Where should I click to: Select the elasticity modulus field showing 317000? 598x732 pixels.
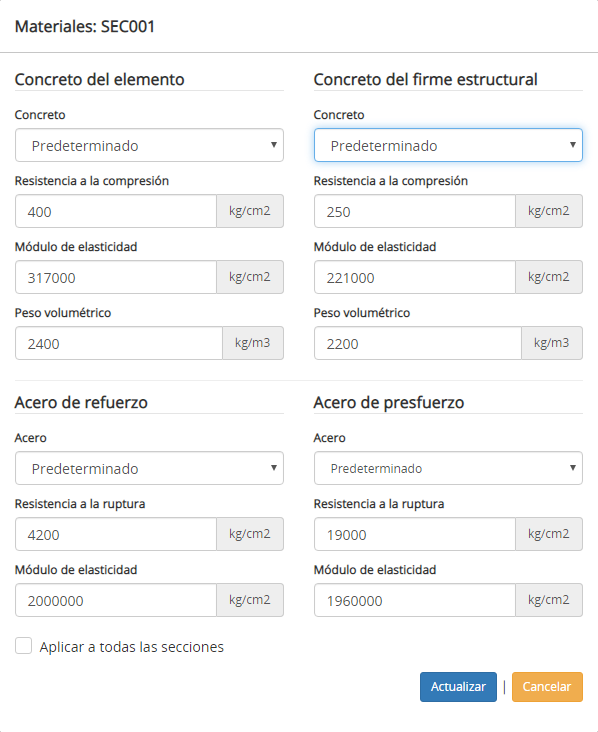116,277
